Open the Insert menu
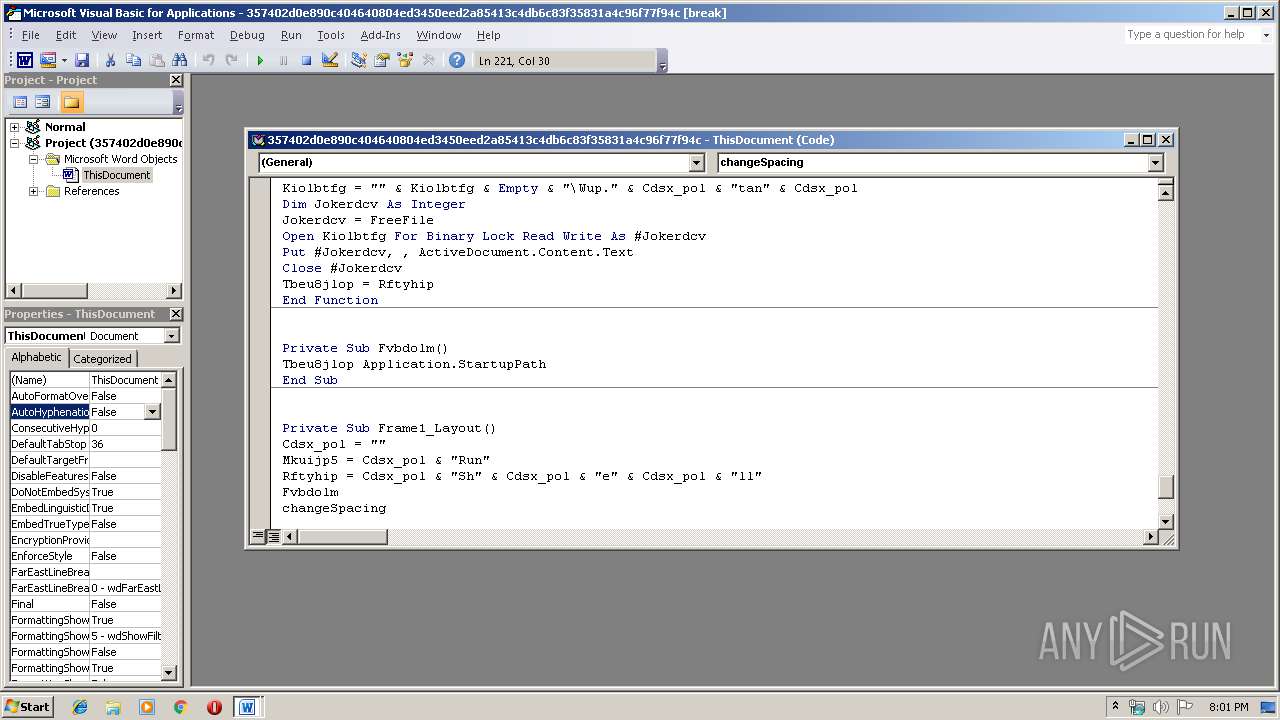Image resolution: width=1280 pixels, height=720 pixels. [147, 35]
